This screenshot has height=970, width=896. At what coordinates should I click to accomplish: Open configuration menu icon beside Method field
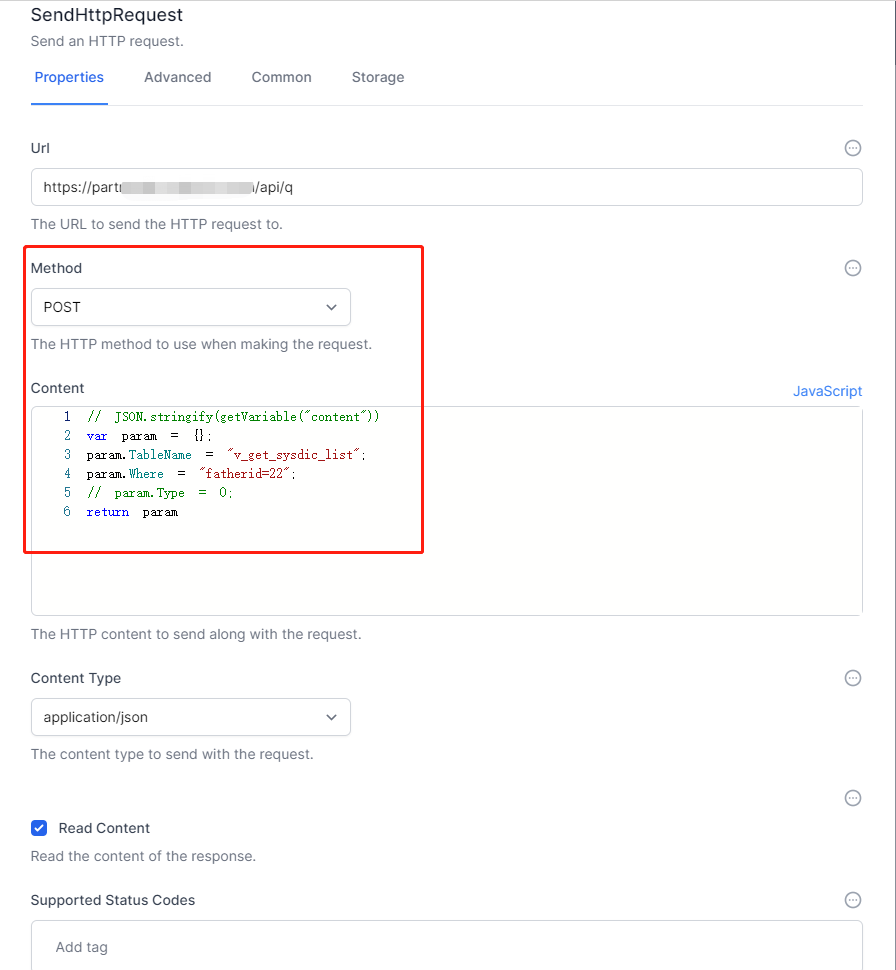pyautogui.click(x=852, y=268)
